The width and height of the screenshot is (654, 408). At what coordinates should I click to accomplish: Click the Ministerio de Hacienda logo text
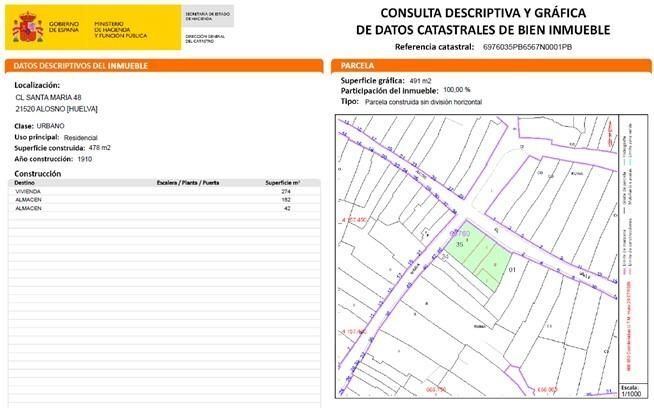pos(121,29)
